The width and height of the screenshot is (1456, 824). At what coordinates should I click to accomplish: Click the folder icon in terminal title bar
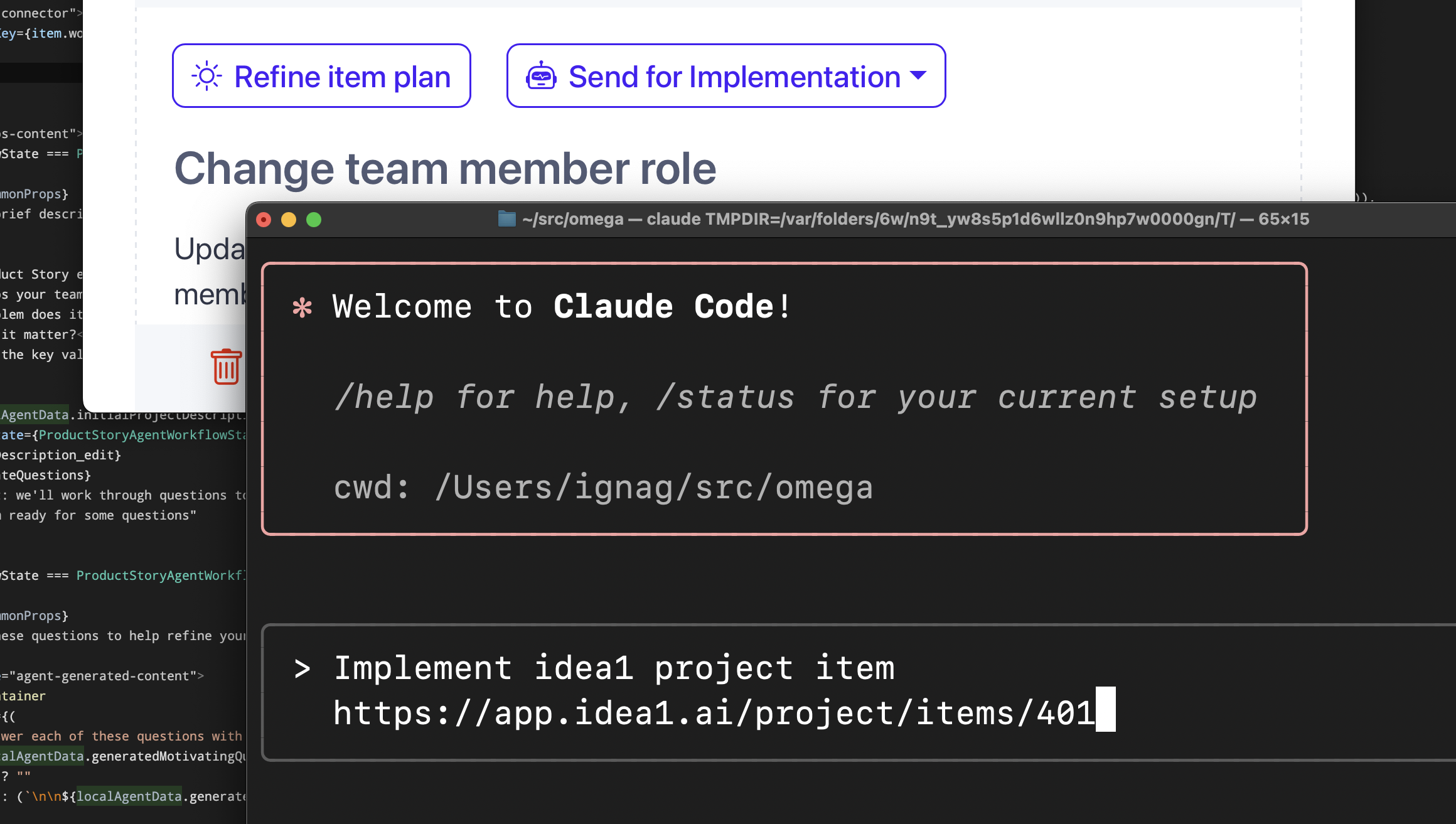click(x=506, y=218)
